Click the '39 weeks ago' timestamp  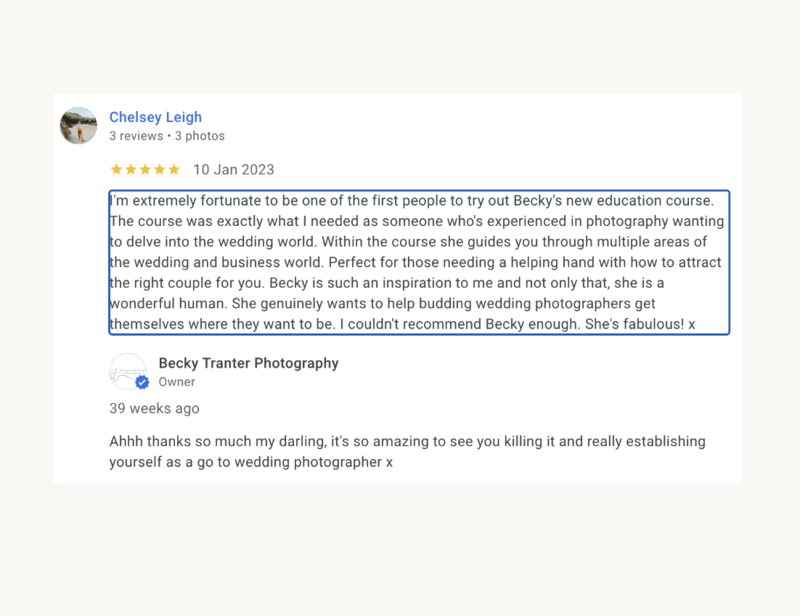(154, 408)
